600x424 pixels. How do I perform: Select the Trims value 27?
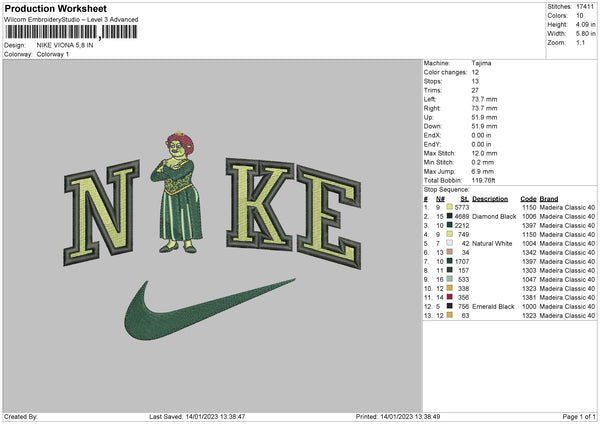pos(475,90)
